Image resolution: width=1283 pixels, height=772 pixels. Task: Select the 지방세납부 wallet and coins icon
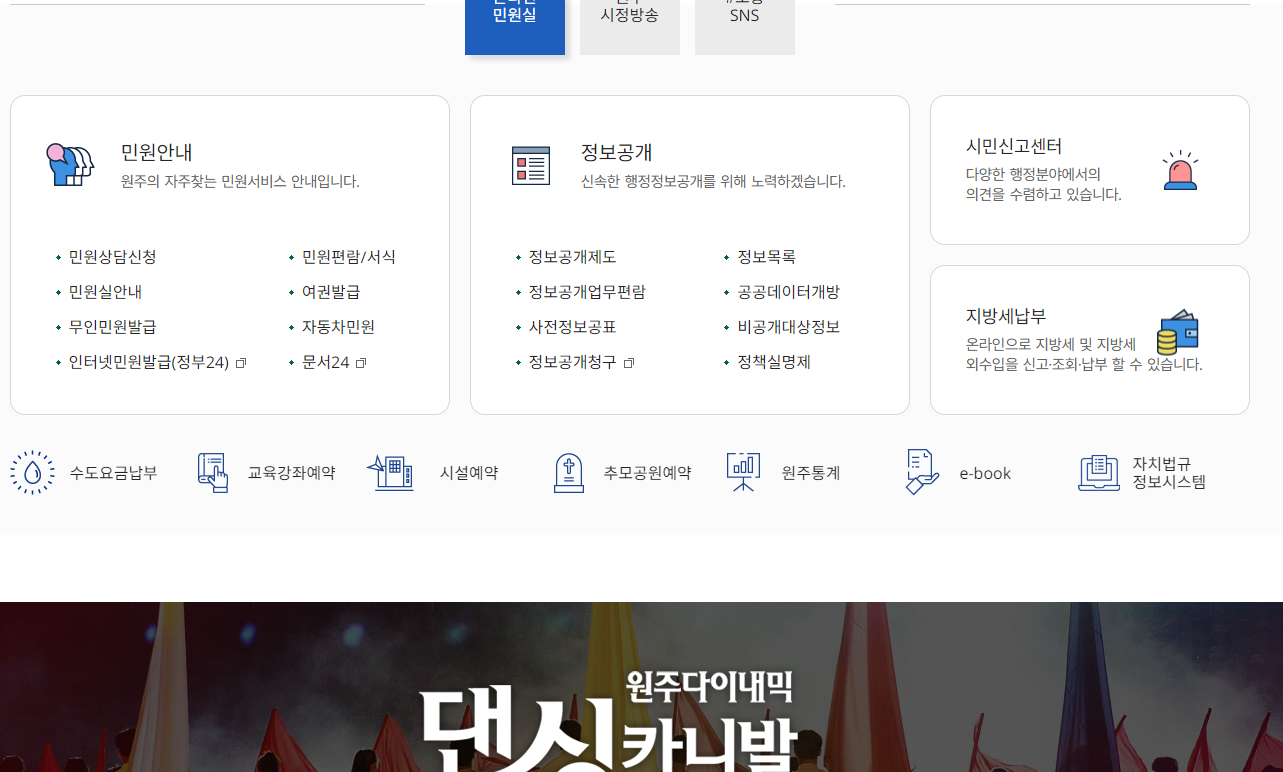(x=1178, y=332)
